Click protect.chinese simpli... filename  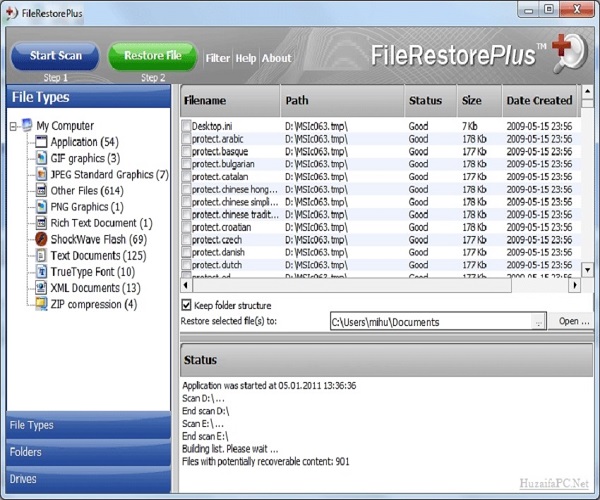pos(235,202)
